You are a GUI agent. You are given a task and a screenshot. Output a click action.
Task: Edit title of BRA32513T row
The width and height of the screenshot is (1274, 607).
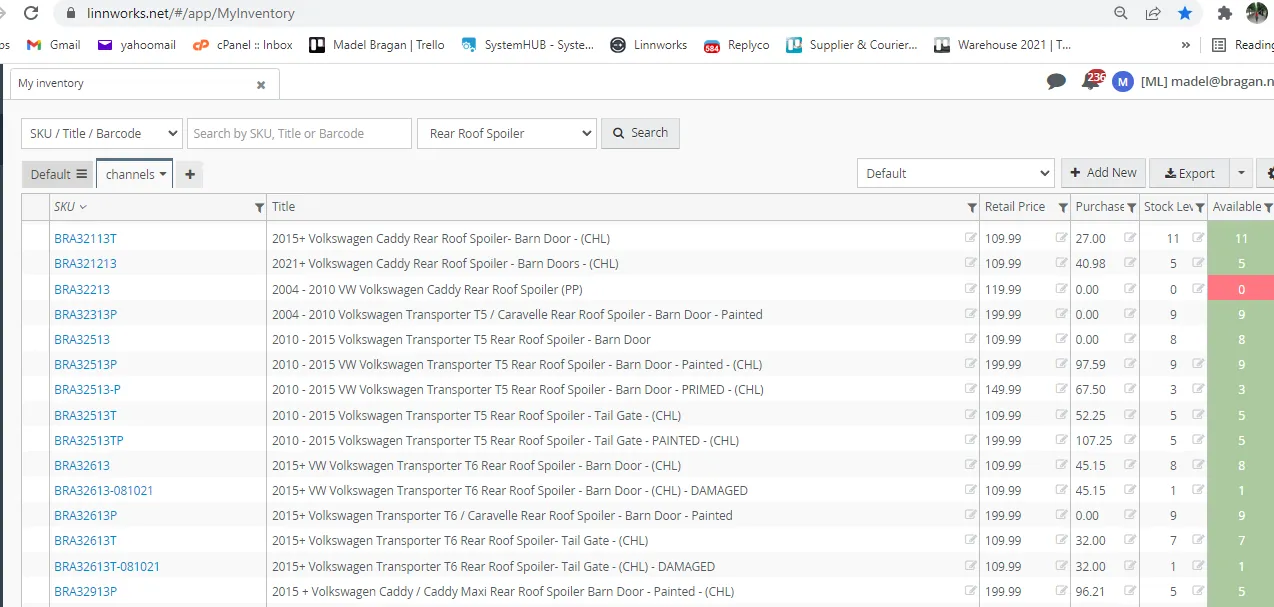(970, 414)
